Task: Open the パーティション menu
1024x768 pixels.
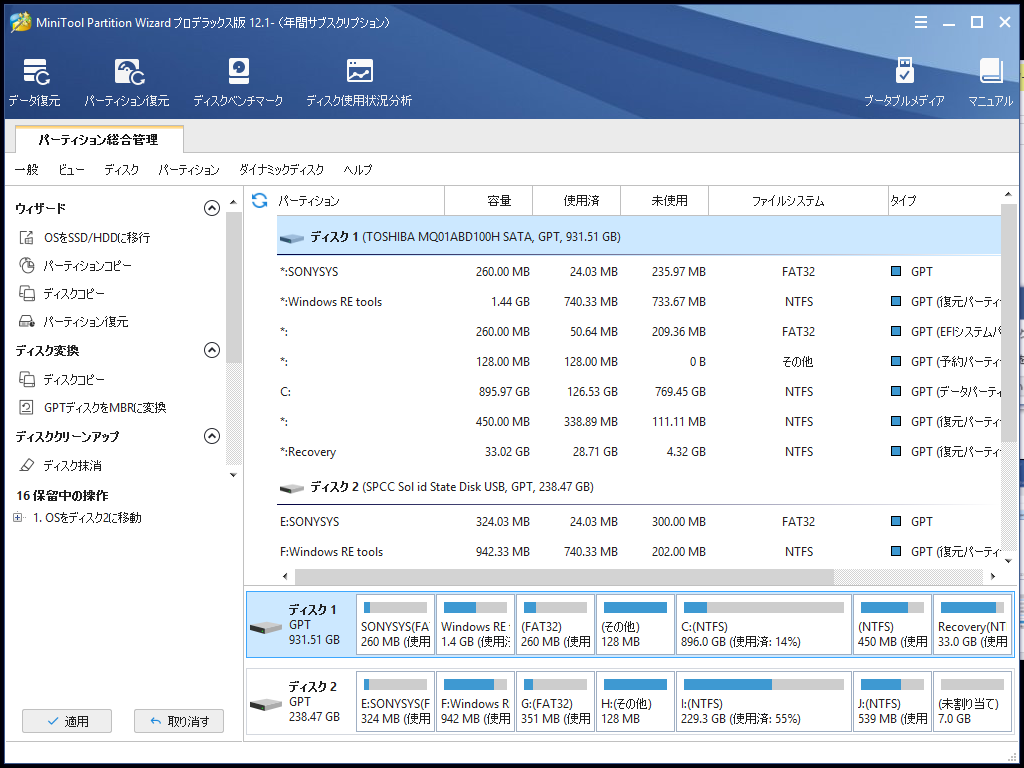Action: coord(189,170)
